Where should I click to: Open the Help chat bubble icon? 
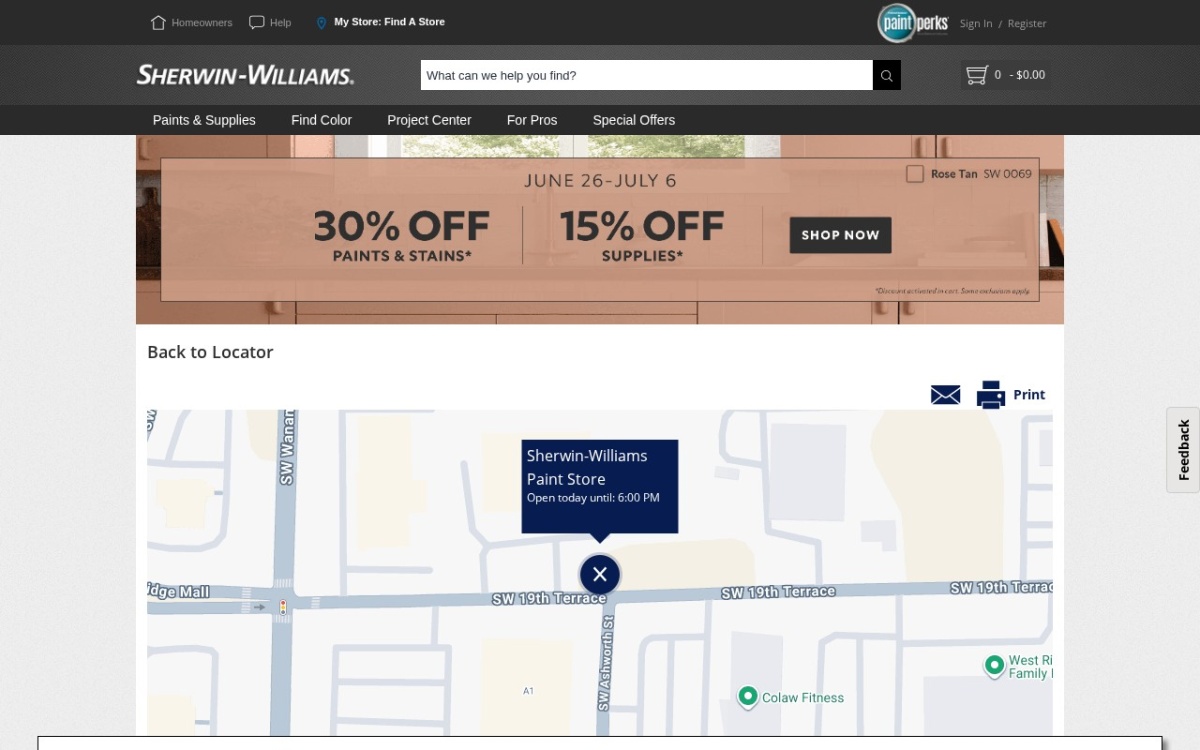tap(257, 22)
